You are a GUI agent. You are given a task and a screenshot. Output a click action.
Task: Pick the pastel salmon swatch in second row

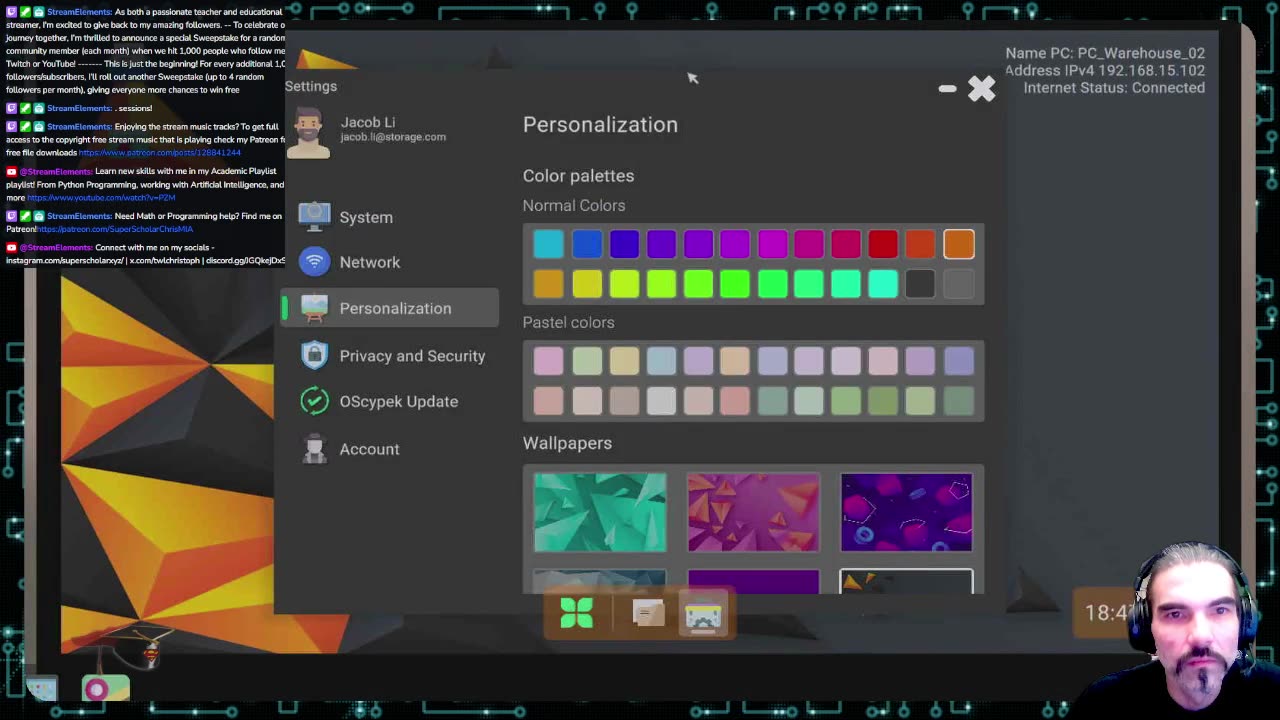coord(735,401)
